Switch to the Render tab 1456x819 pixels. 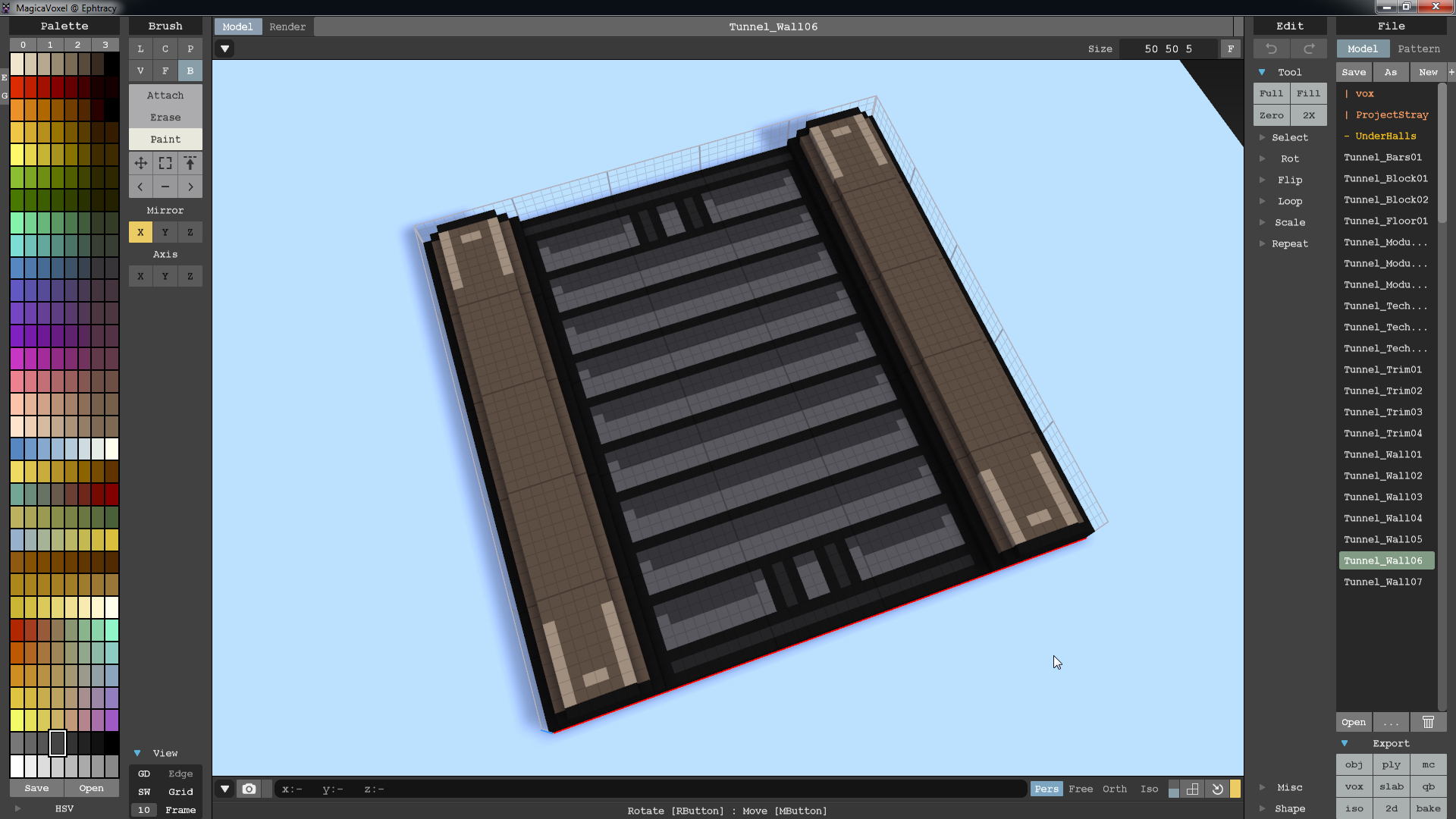(x=287, y=27)
